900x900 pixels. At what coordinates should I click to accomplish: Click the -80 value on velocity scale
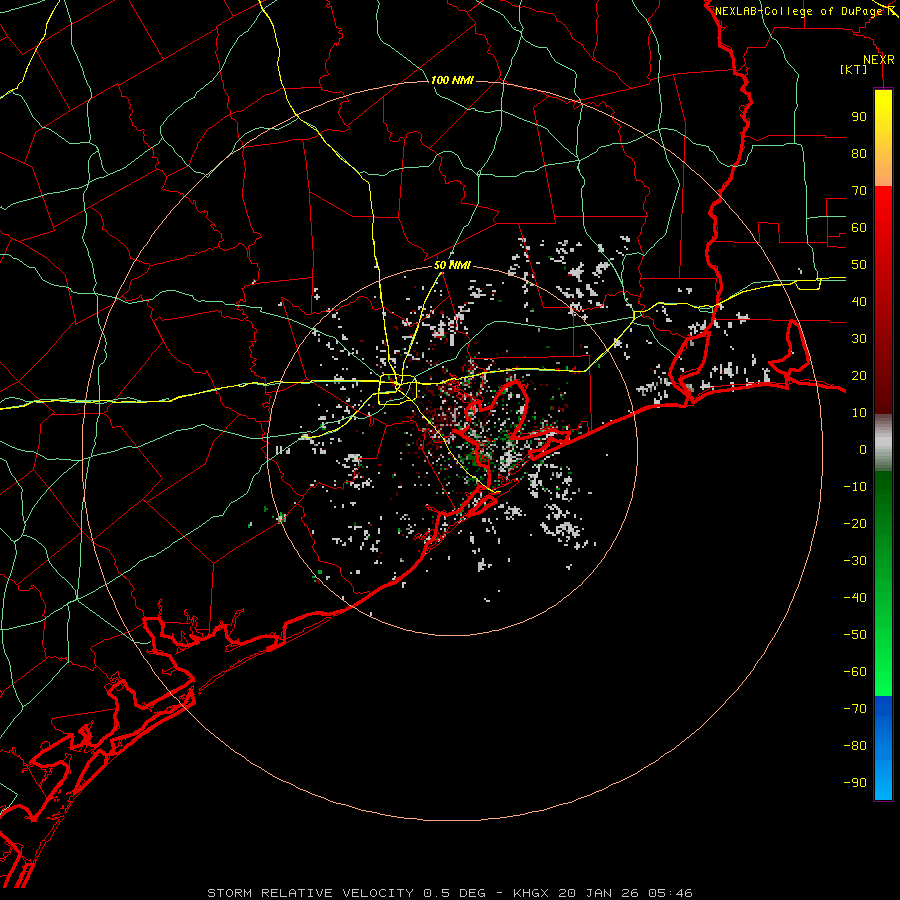click(x=855, y=746)
